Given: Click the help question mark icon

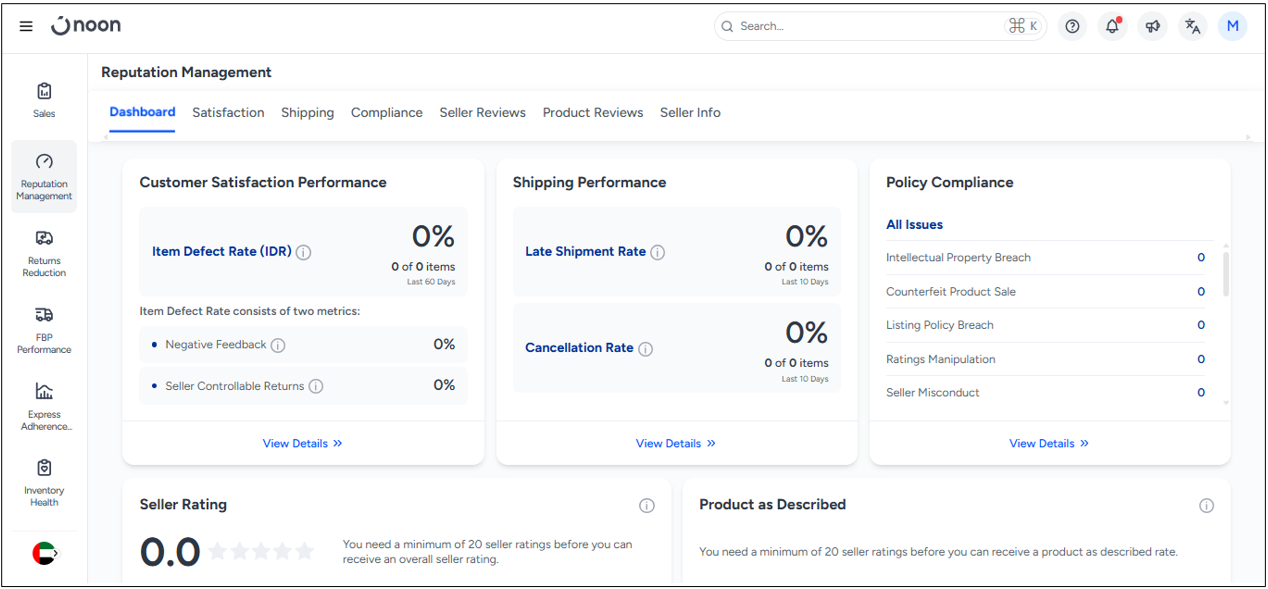Looking at the screenshot, I should click(1072, 27).
